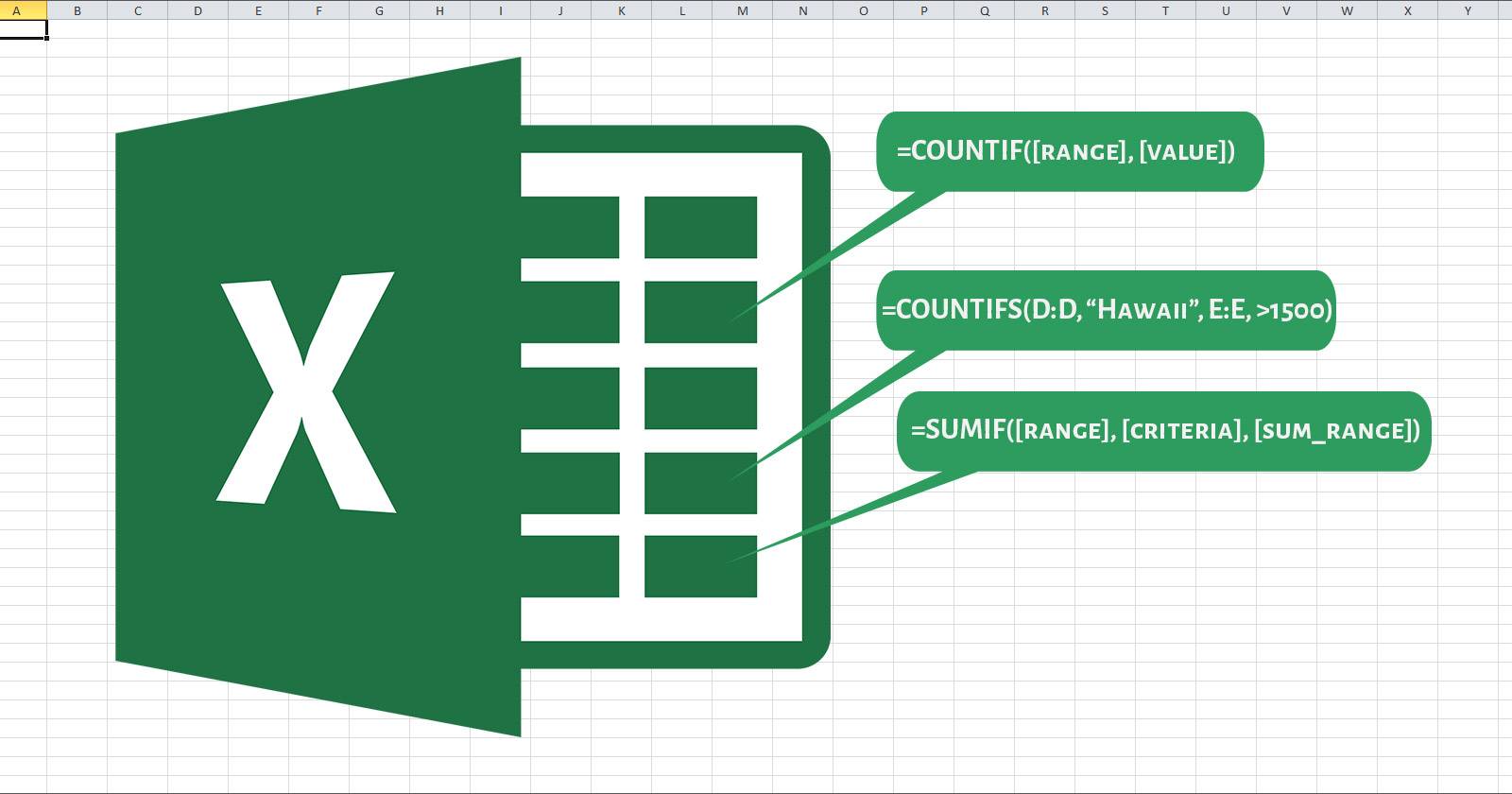Click the white X on Excel logo

[x=305, y=392]
